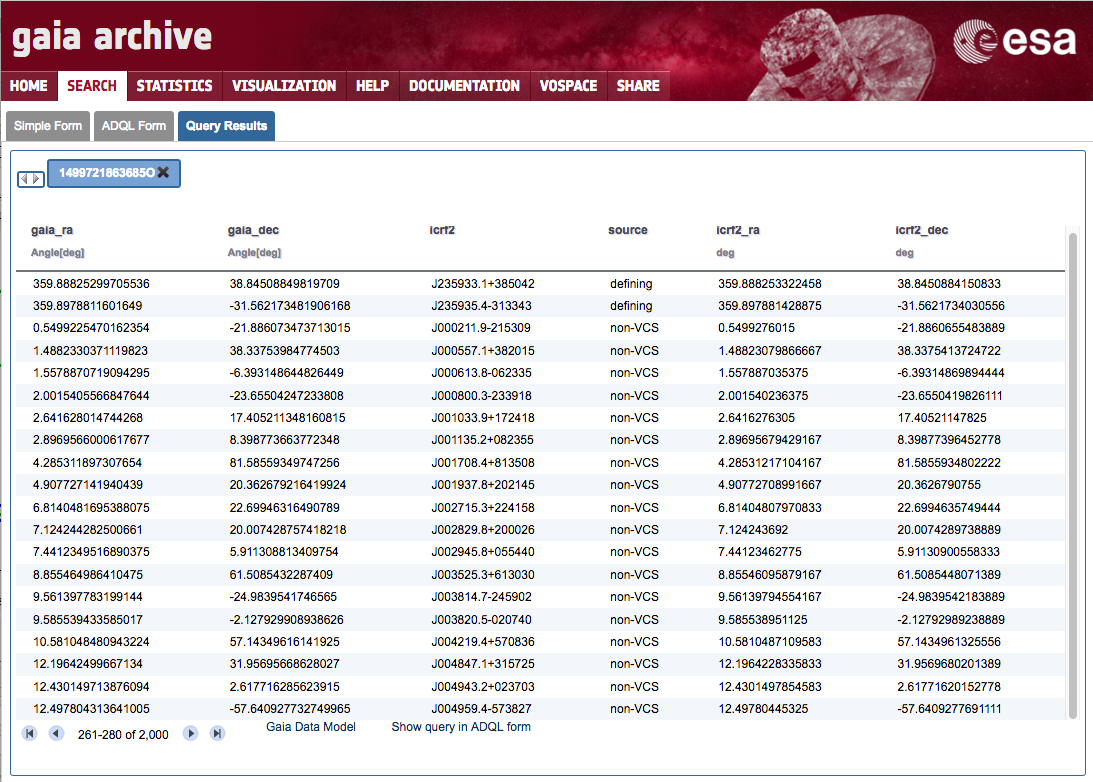
Task: Click gaia_dec value -31.562173481906168
Action: [290, 306]
